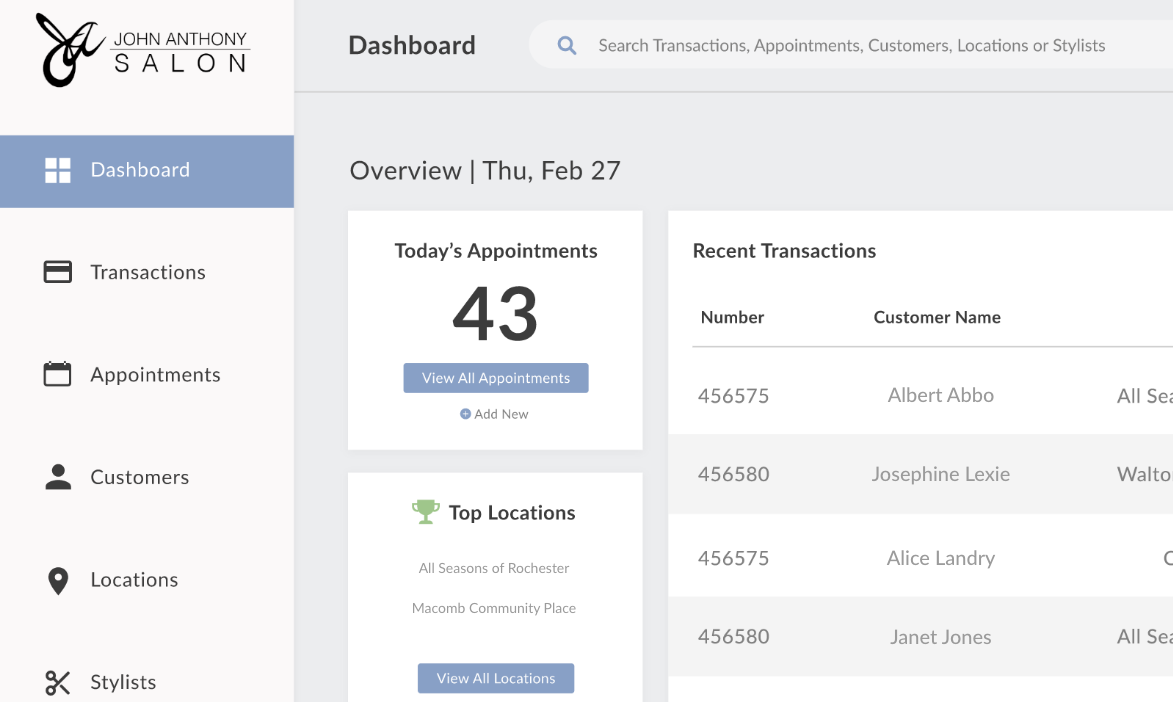Open All Seasons of Rochester location
Image resolution: width=1173 pixels, height=702 pixels.
point(494,568)
